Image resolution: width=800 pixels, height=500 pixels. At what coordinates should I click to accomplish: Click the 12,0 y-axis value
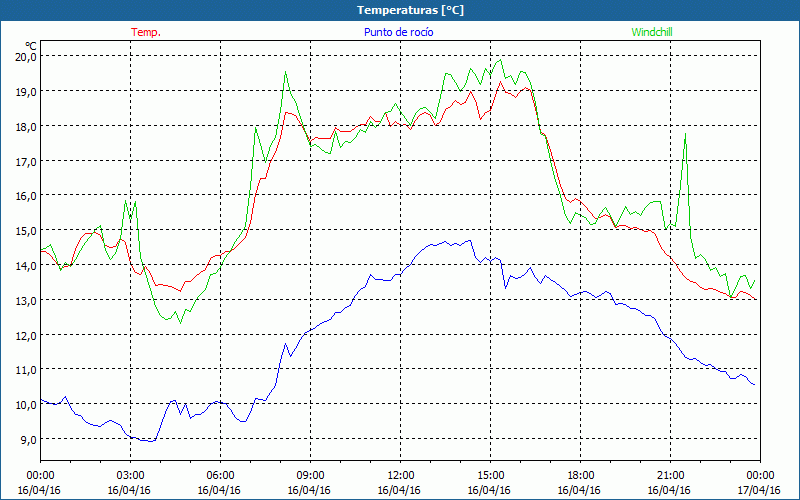click(26, 335)
